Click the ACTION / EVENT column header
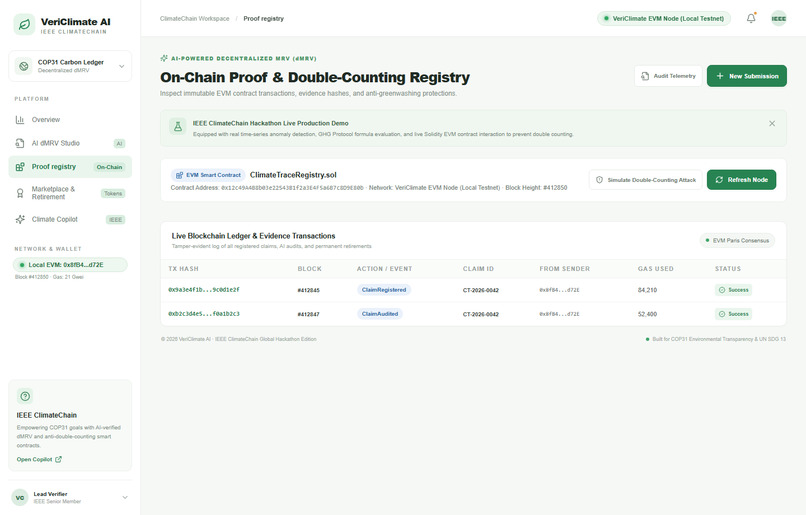 [x=384, y=269]
